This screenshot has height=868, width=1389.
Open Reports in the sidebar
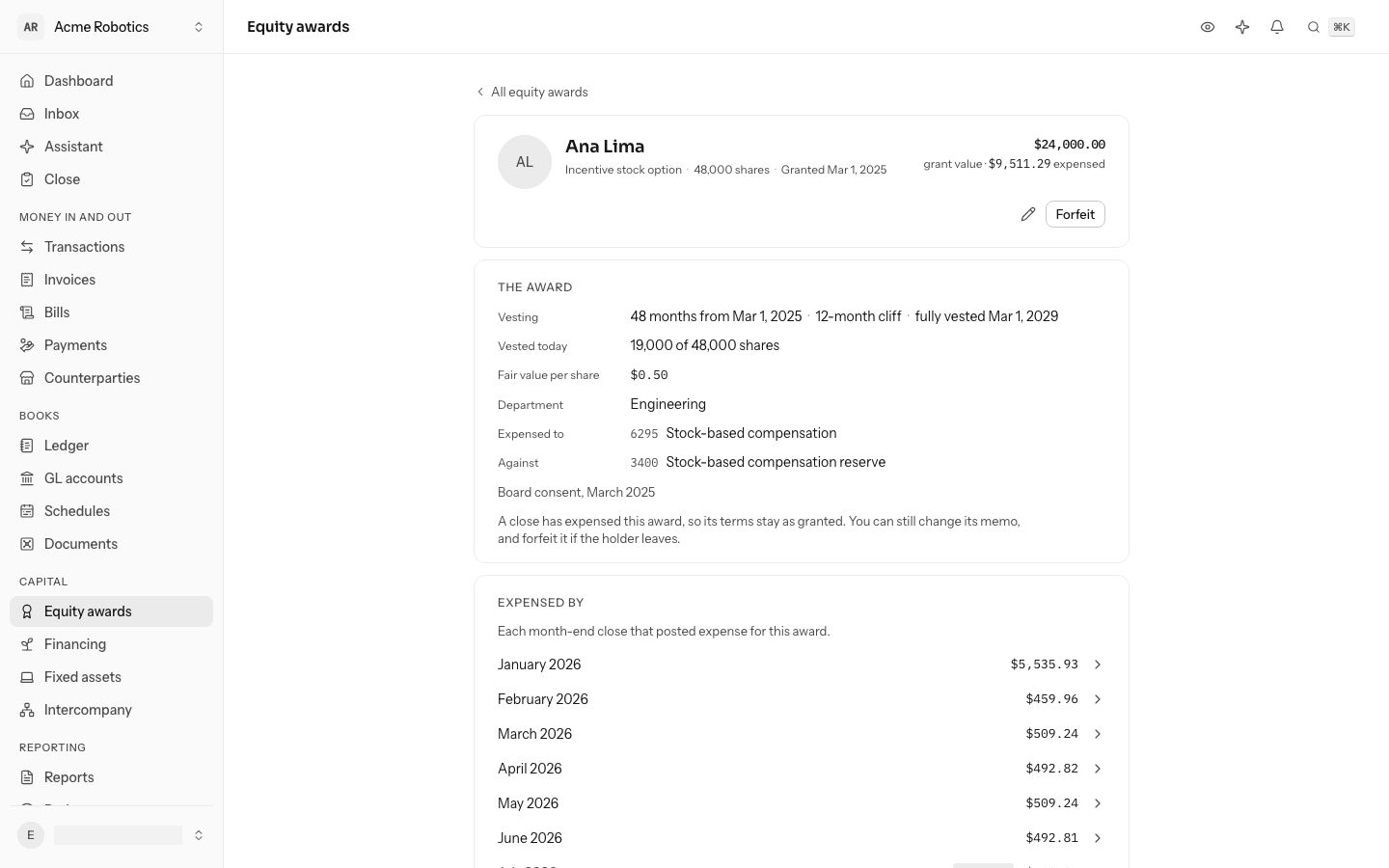point(112,777)
